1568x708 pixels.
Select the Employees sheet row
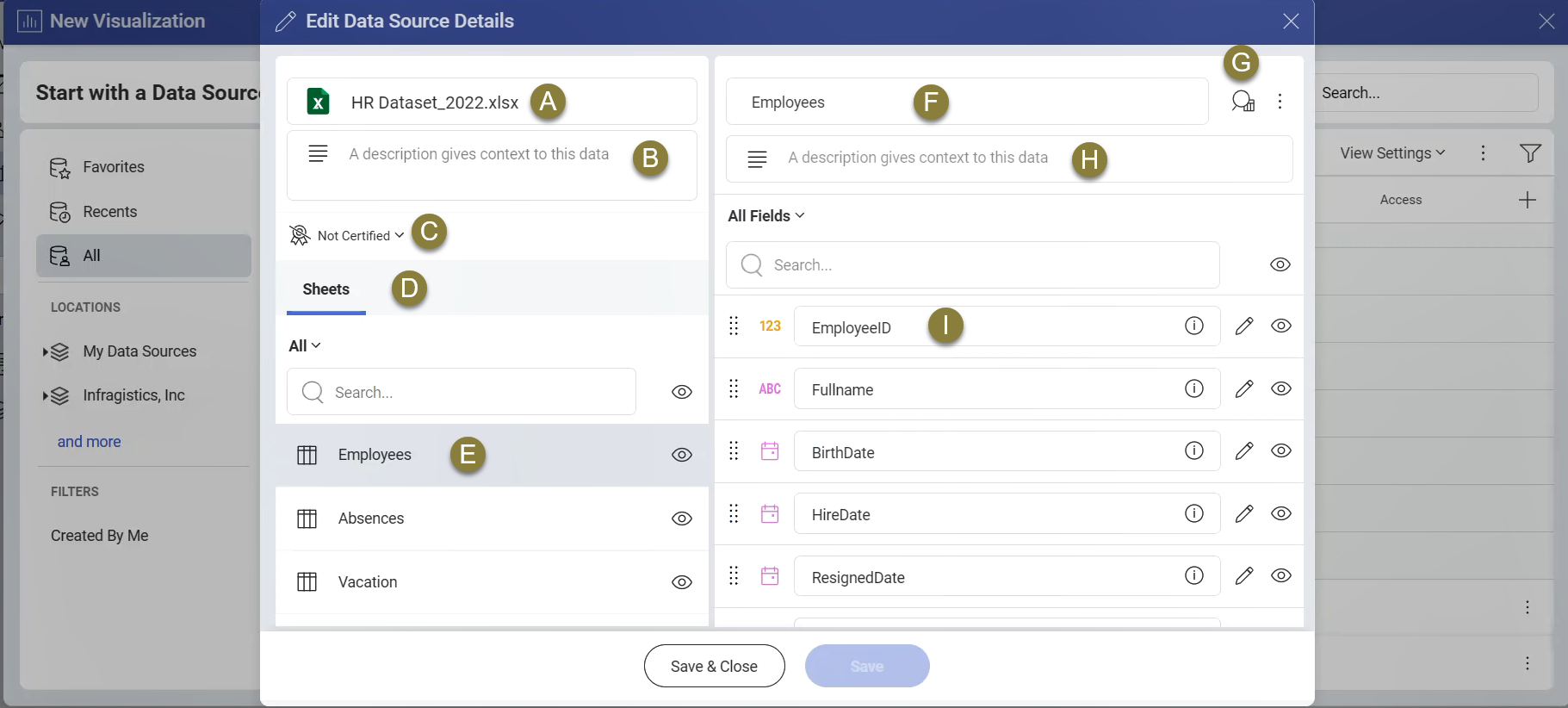pyautogui.click(x=492, y=455)
